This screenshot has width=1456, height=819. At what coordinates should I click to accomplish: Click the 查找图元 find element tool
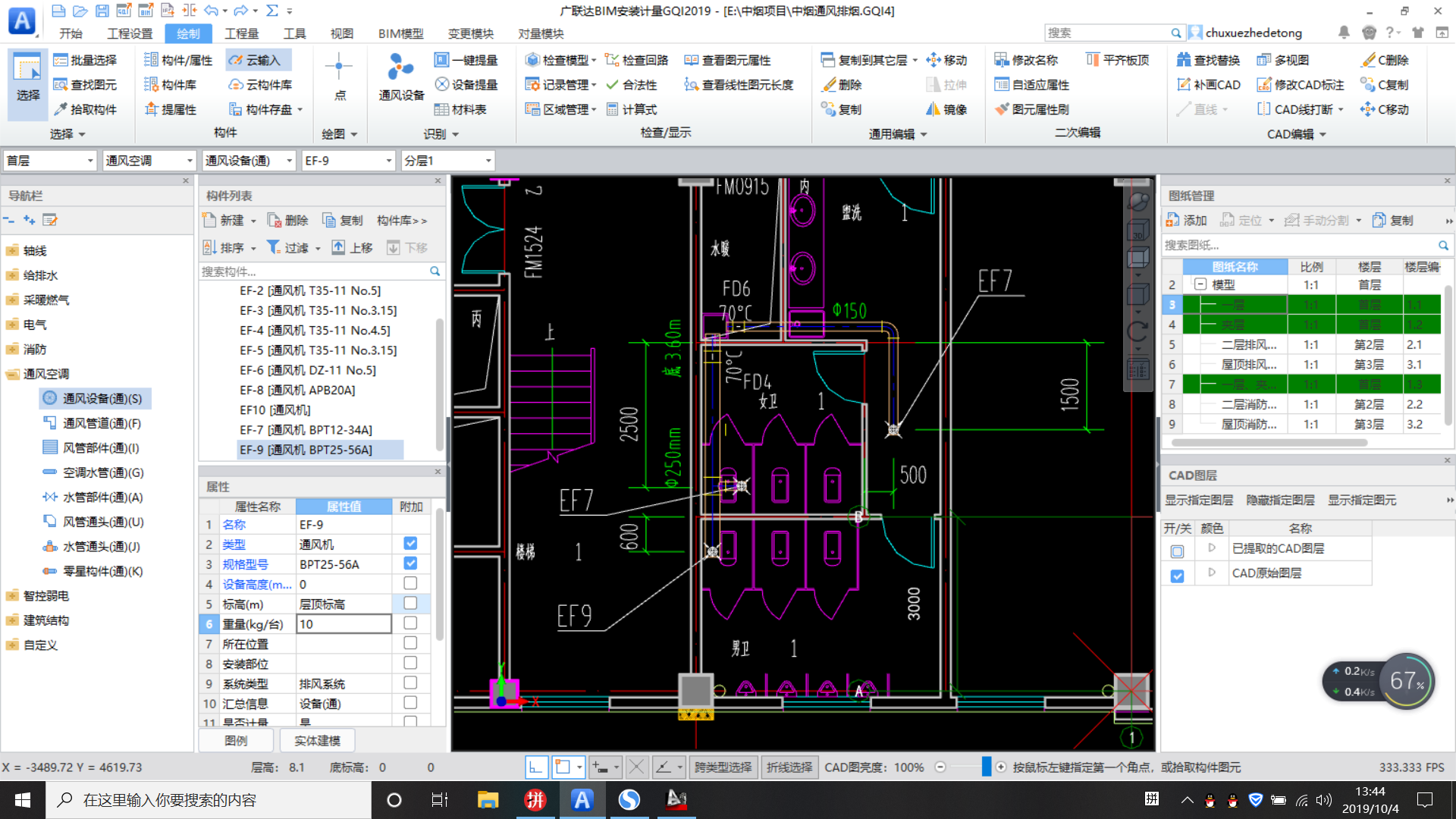86,85
